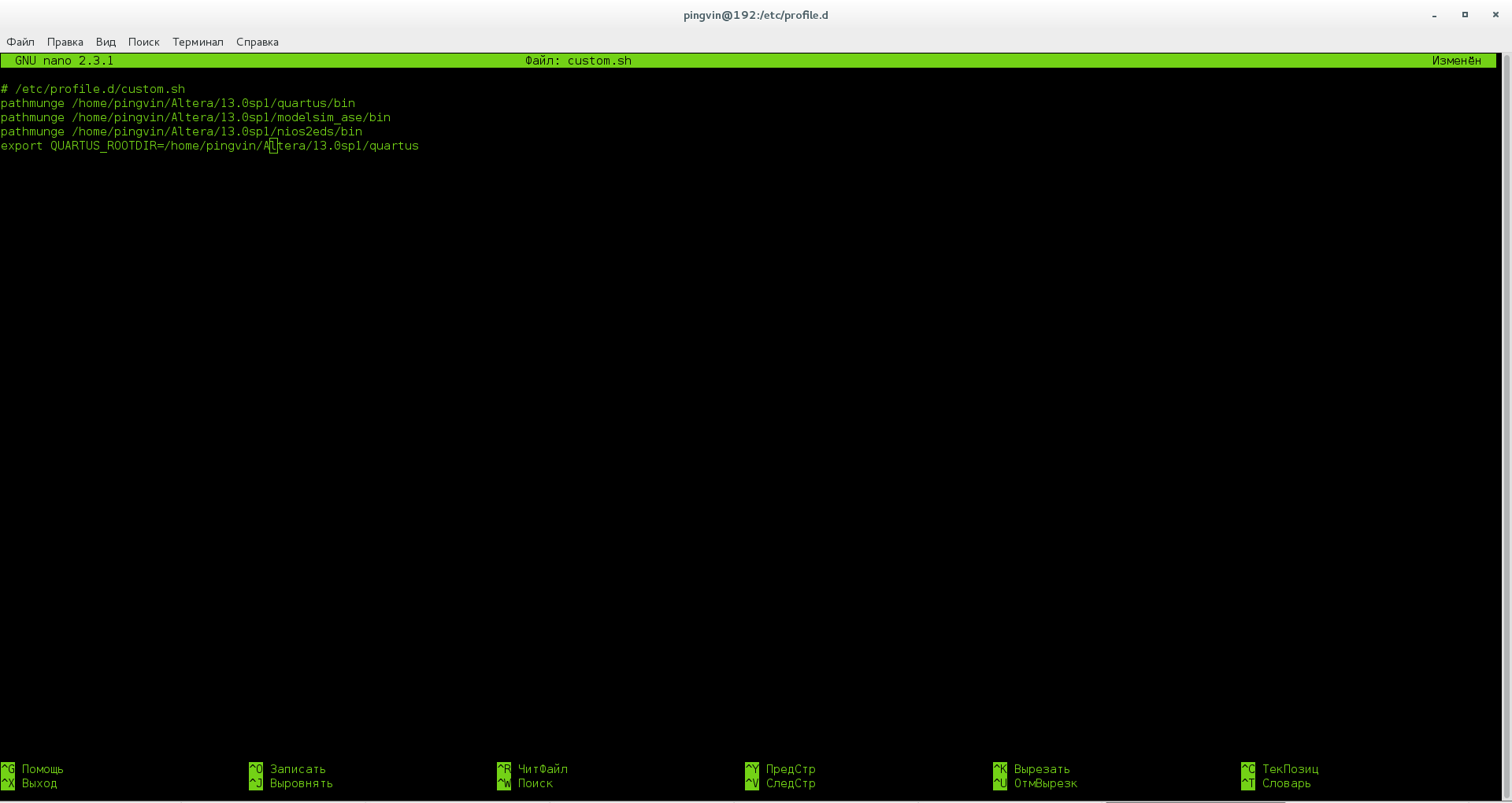
Task: Click the ^J Выровнять shortcut hint
Action: tap(291, 783)
